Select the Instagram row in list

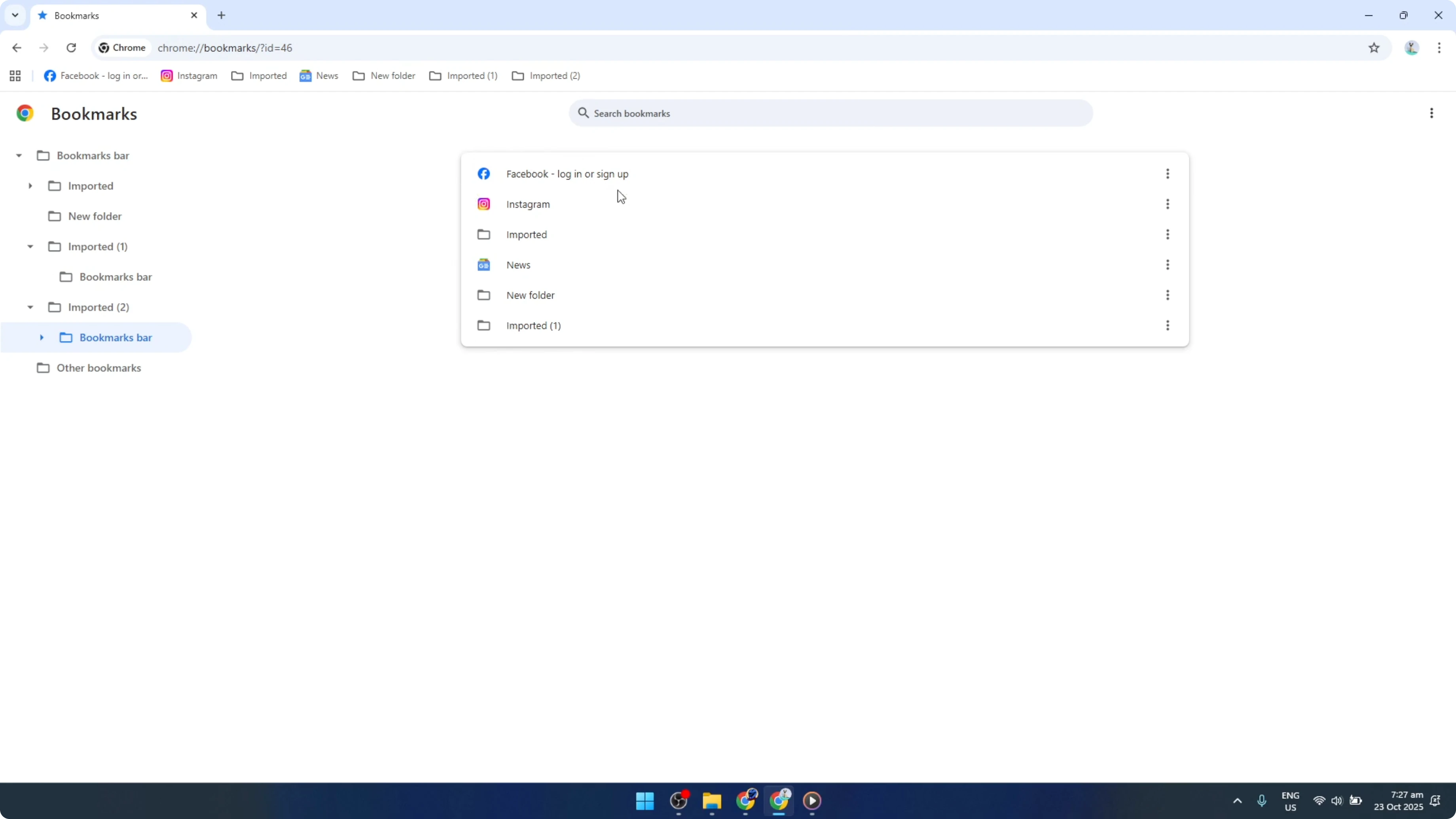825,204
